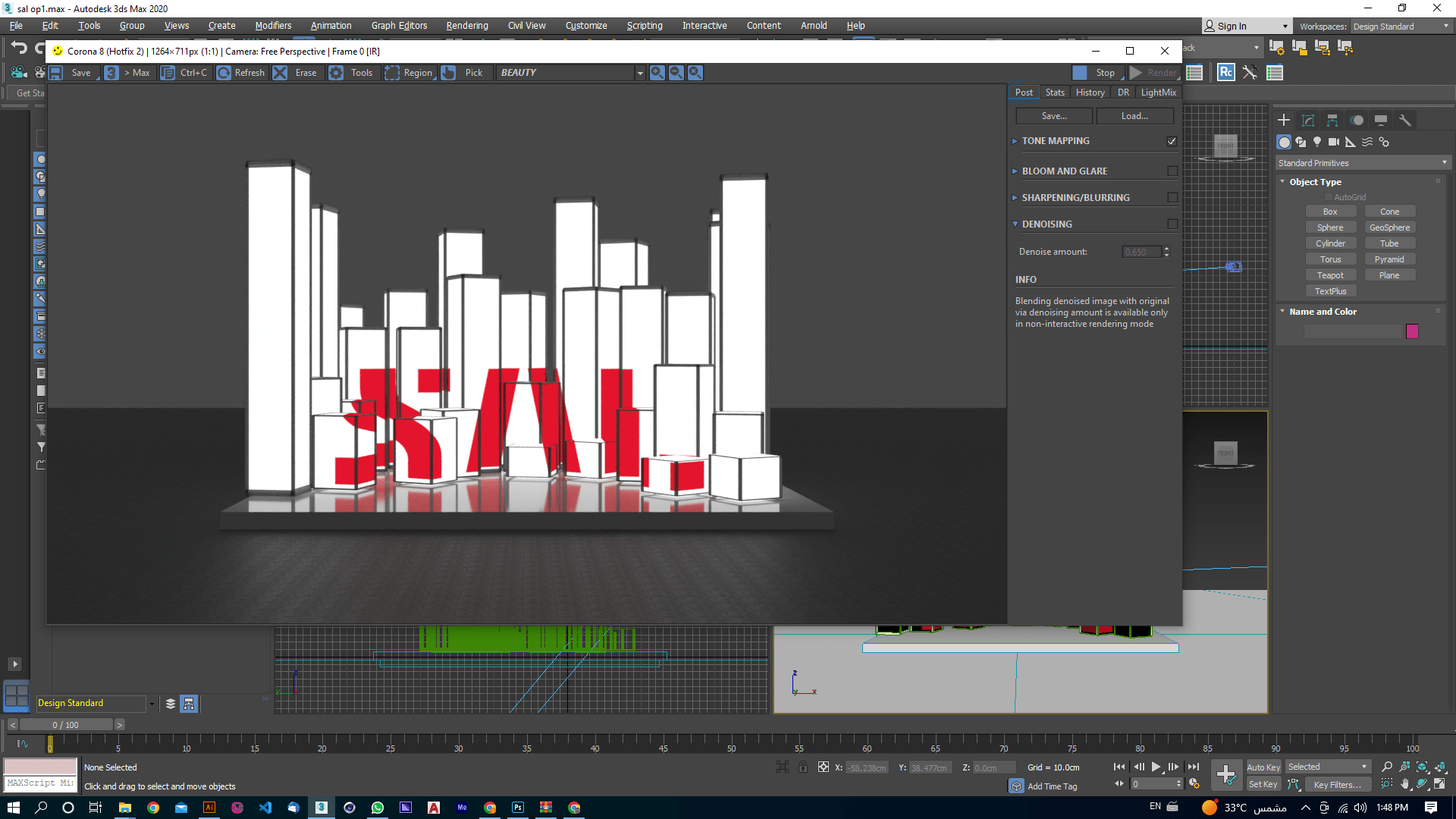Open the Standard Primitives dropdown

tap(1363, 163)
